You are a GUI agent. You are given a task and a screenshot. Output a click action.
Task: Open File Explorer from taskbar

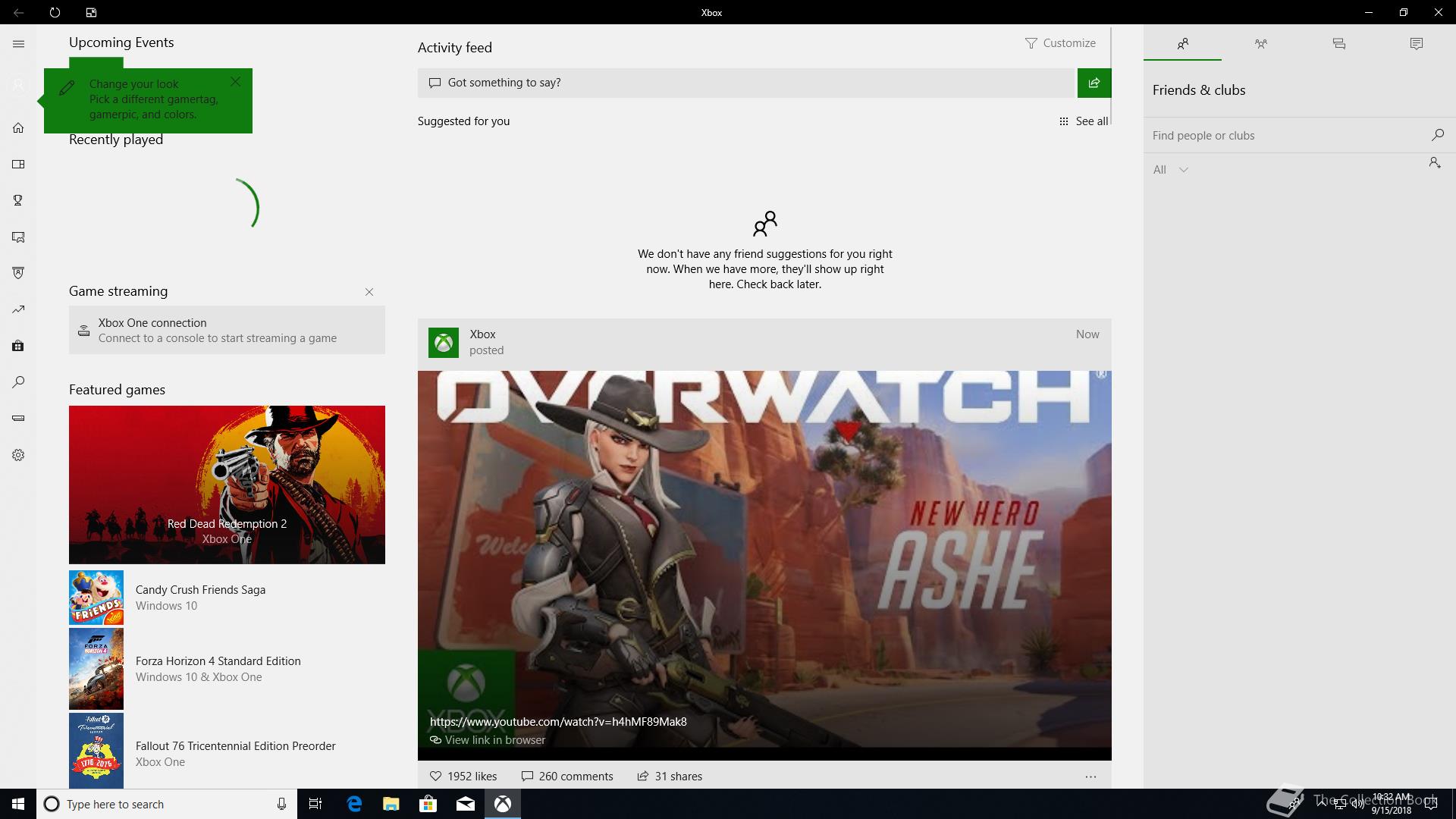391,804
